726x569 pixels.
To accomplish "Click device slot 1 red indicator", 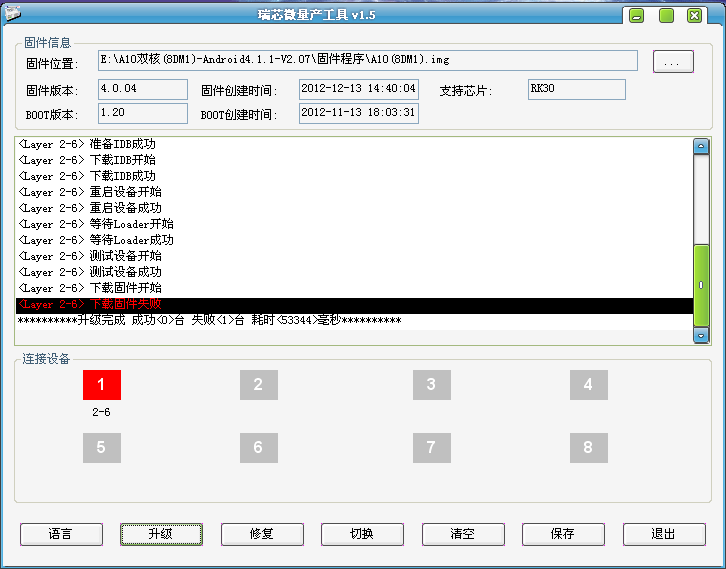I will coord(102,385).
